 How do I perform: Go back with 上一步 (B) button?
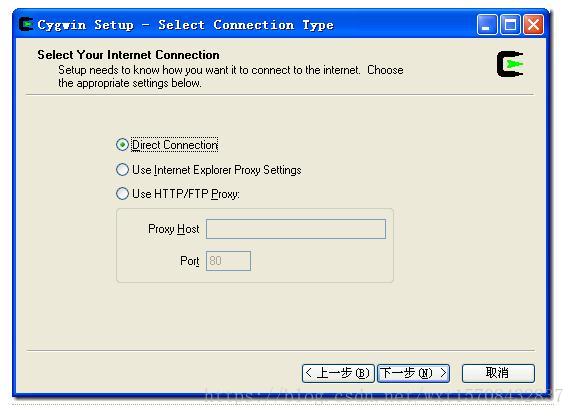pos(338,373)
